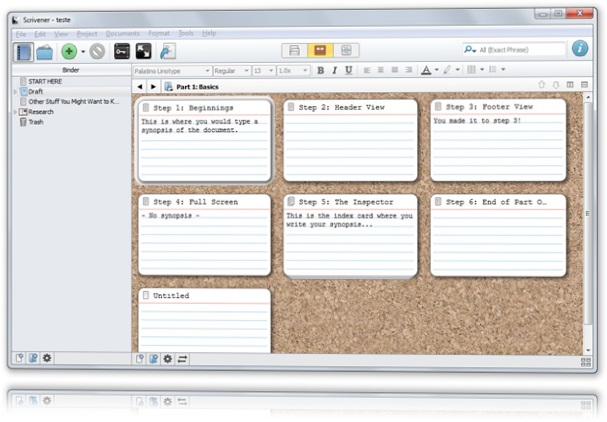Toggle Underline formatting
Screen dimensions: 607x422
(x=348, y=70)
